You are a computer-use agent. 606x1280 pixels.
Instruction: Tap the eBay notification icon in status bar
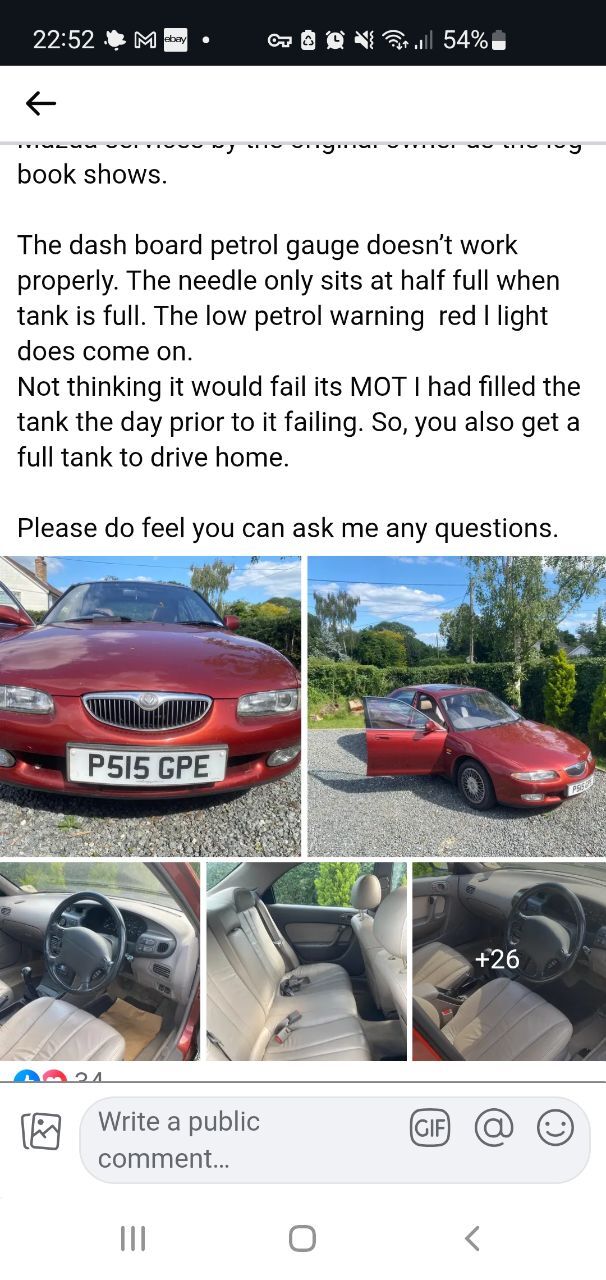pos(175,40)
